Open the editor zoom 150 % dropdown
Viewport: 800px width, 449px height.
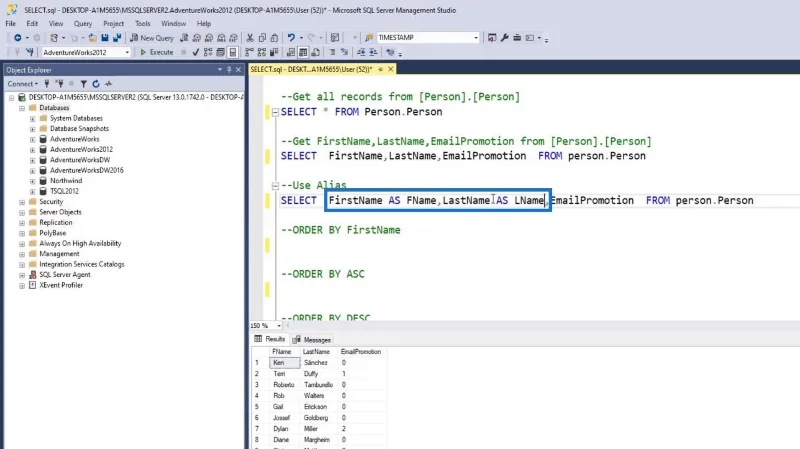click(279, 326)
